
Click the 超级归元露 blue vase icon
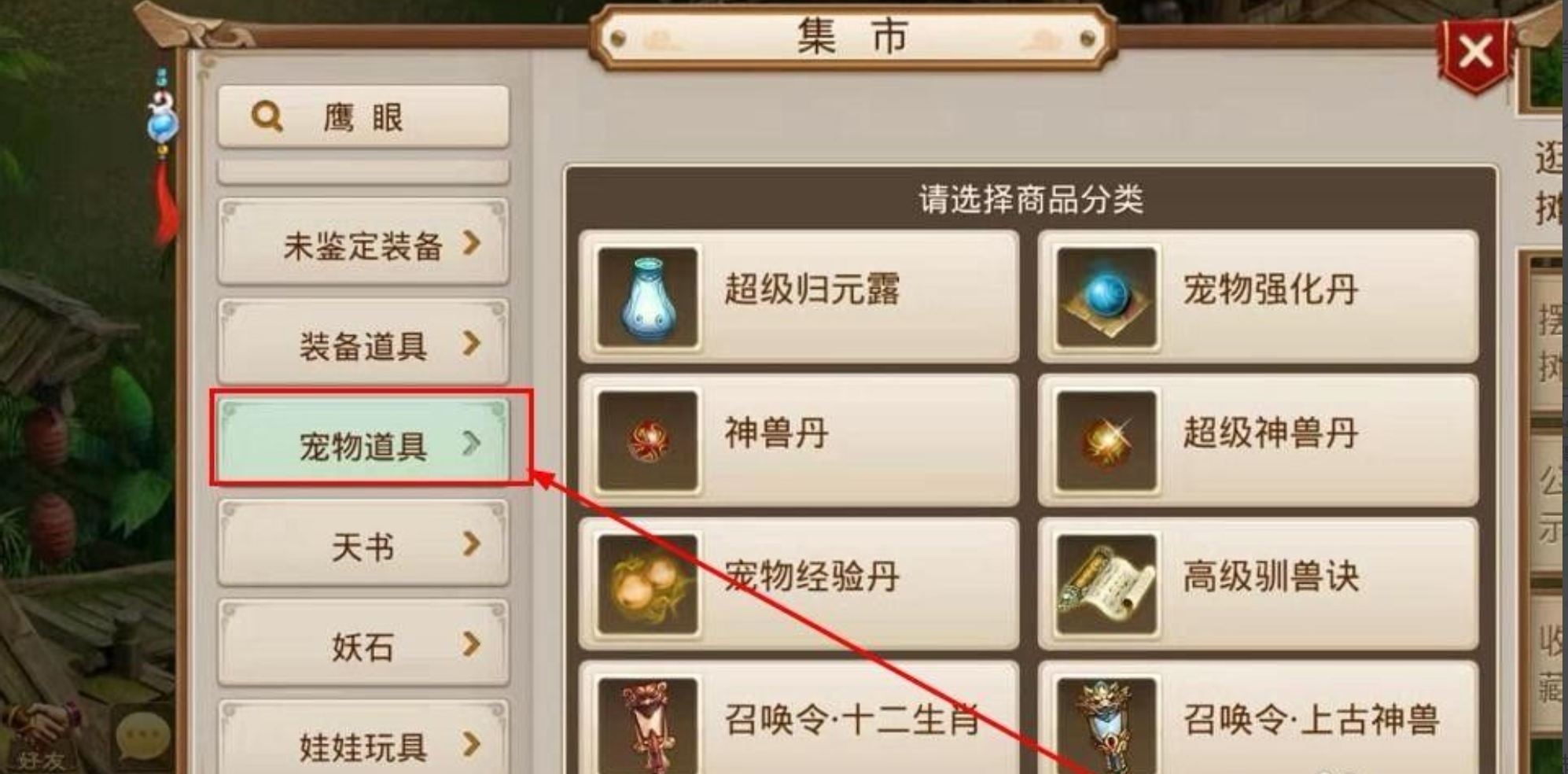click(648, 297)
